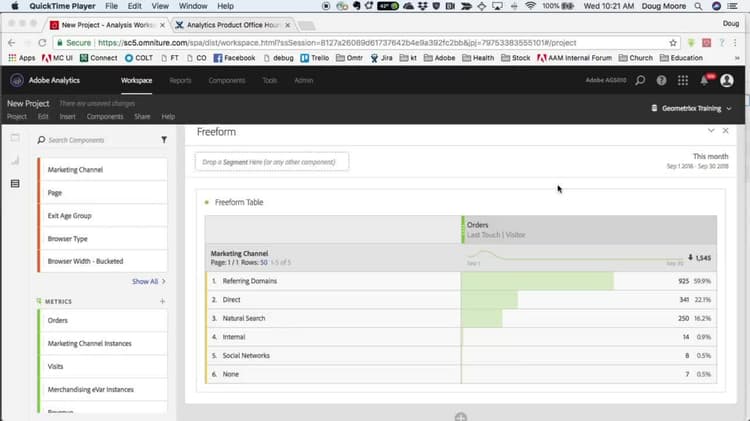750x421 pixels.
Task: Click the Search Components field
Action: (x=98, y=140)
